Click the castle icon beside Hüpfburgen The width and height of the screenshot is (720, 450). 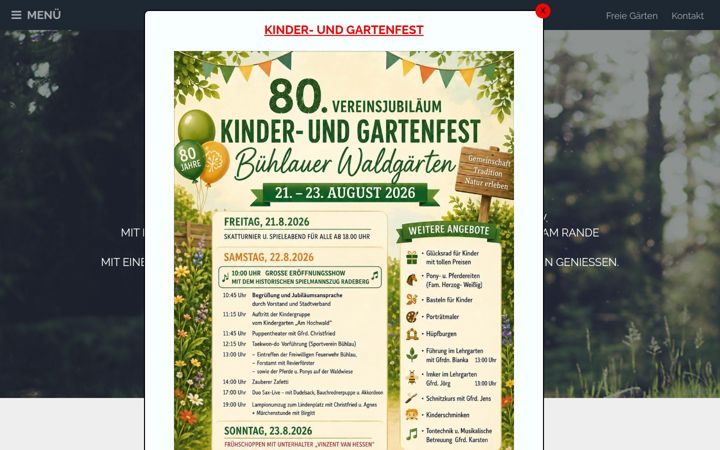pyautogui.click(x=411, y=334)
